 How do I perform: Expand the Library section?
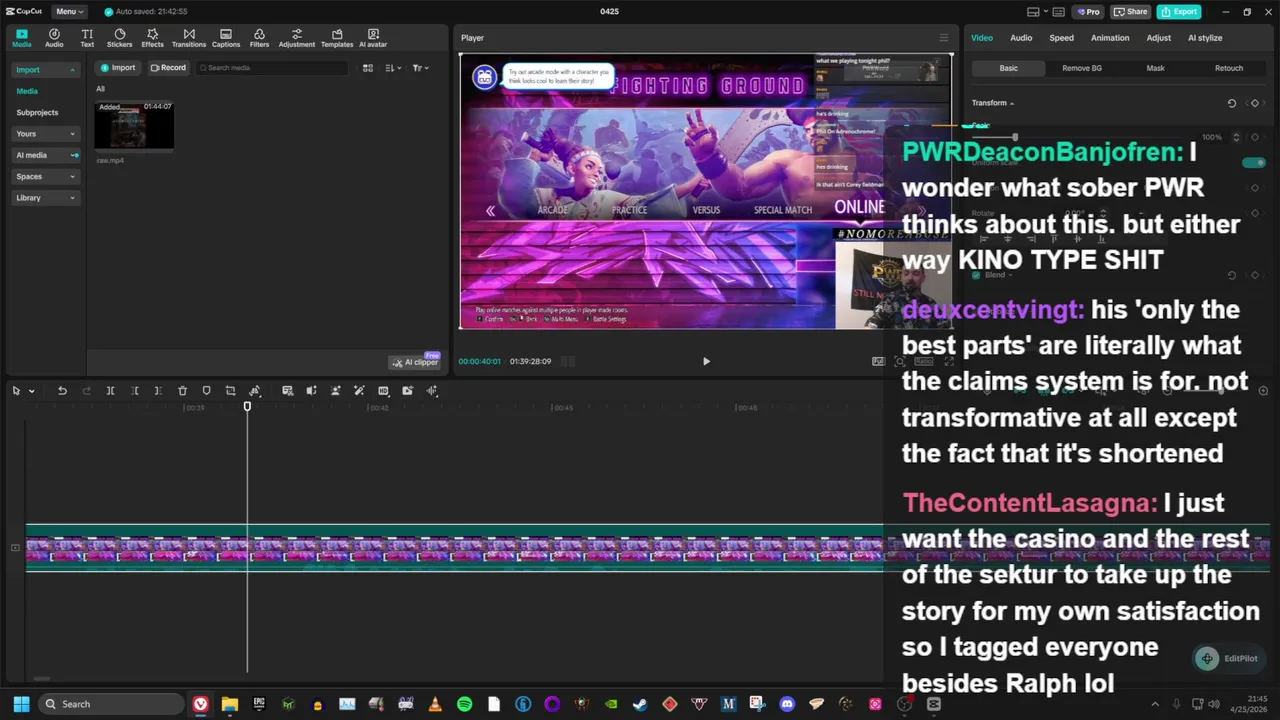pyautogui.click(x=46, y=198)
